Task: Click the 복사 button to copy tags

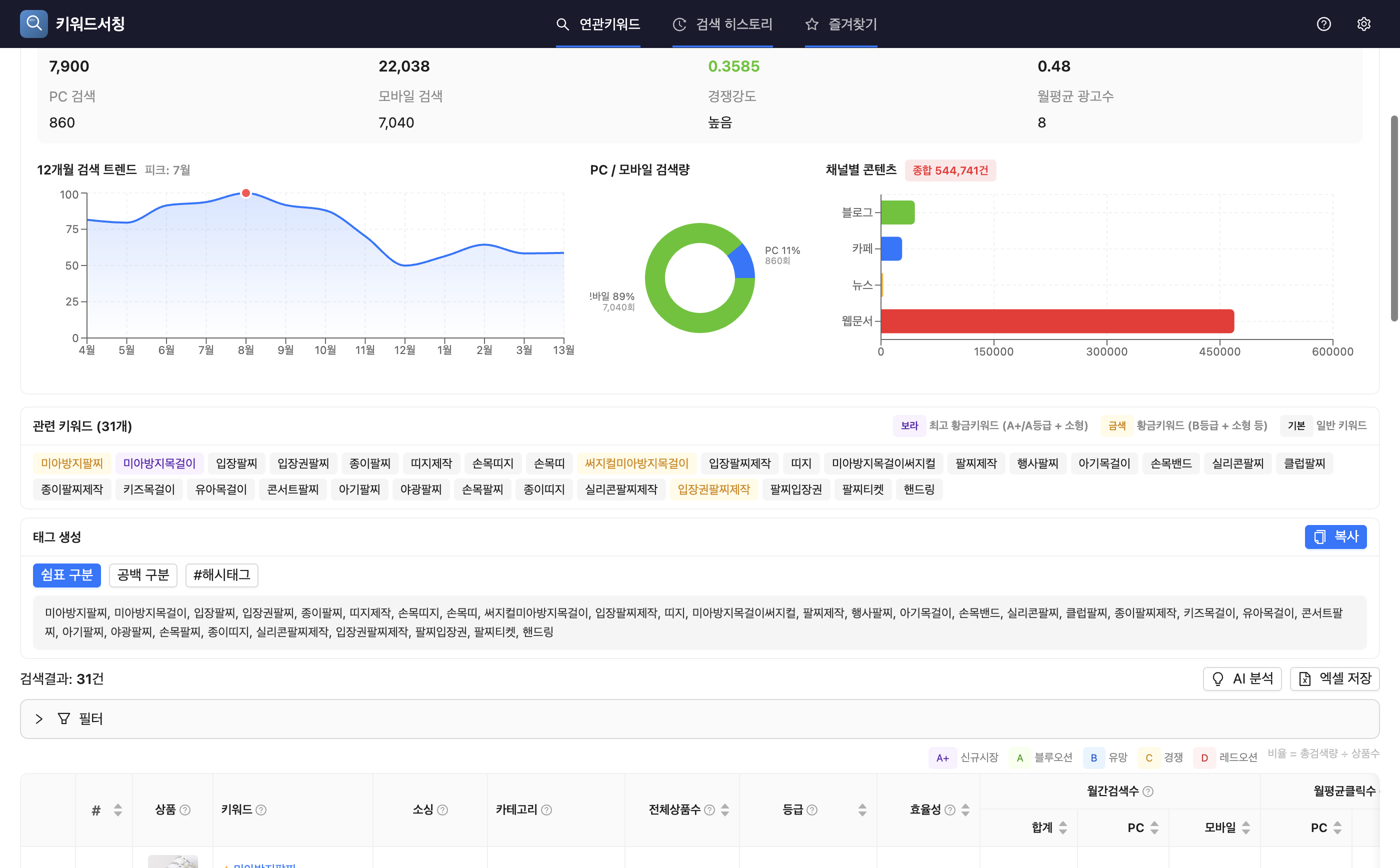Action: coord(1336,537)
